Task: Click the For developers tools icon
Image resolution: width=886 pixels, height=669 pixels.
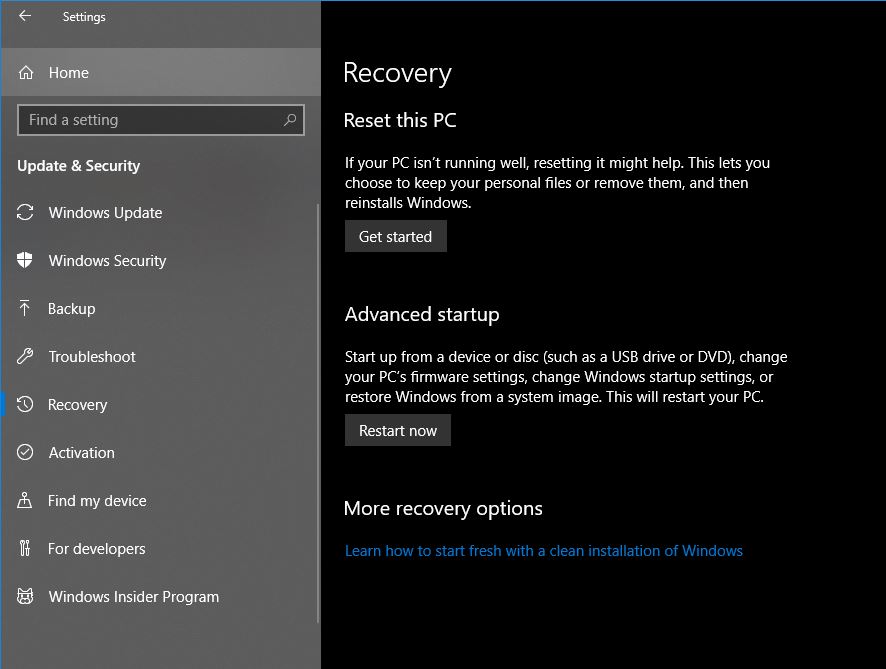Action: (x=25, y=548)
